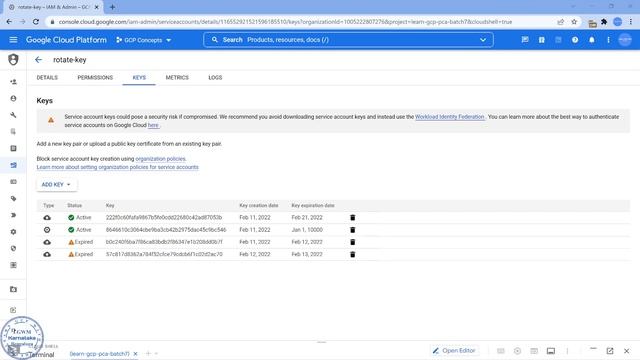The height and width of the screenshot is (360, 640).
Task: Sort by Key expiration date column header
Action: pyautogui.click(x=313, y=205)
